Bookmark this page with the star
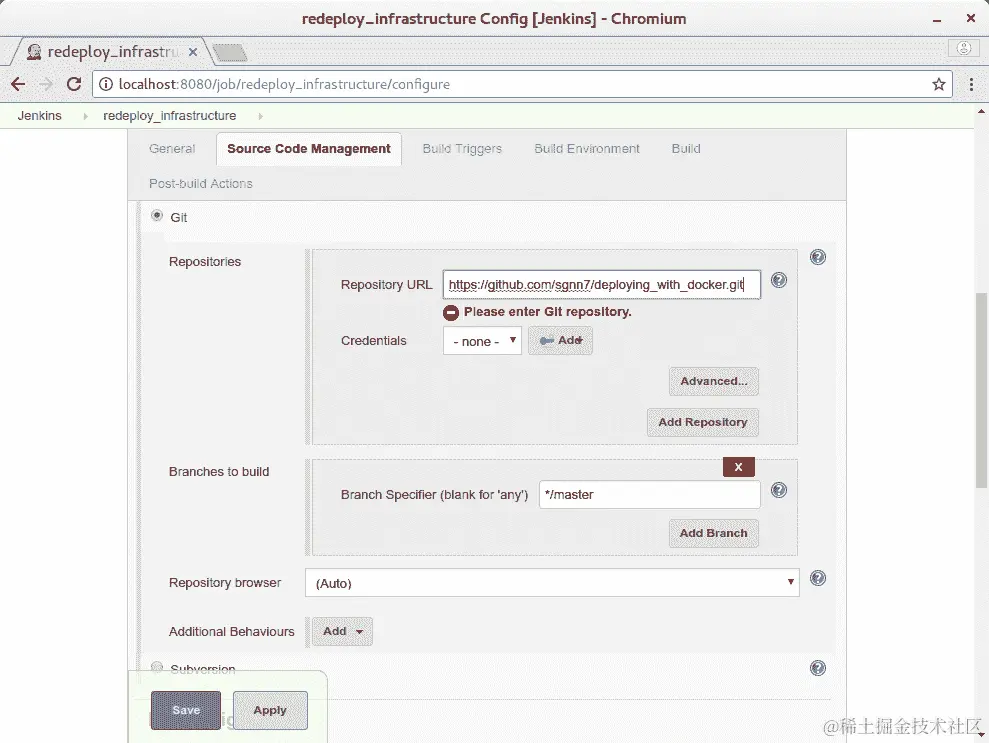 pos(939,84)
